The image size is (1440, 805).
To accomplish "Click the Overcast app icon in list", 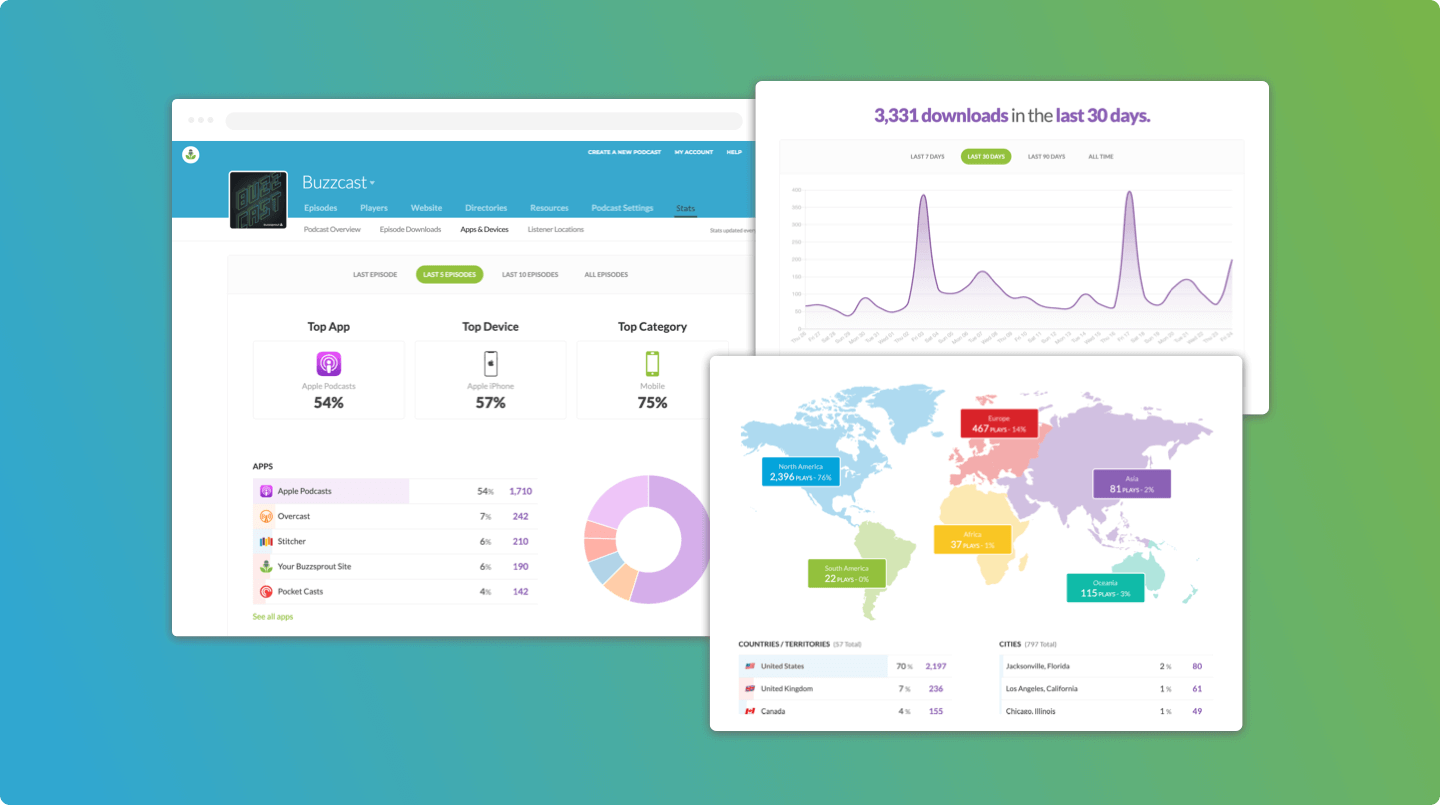I will pos(266,517).
